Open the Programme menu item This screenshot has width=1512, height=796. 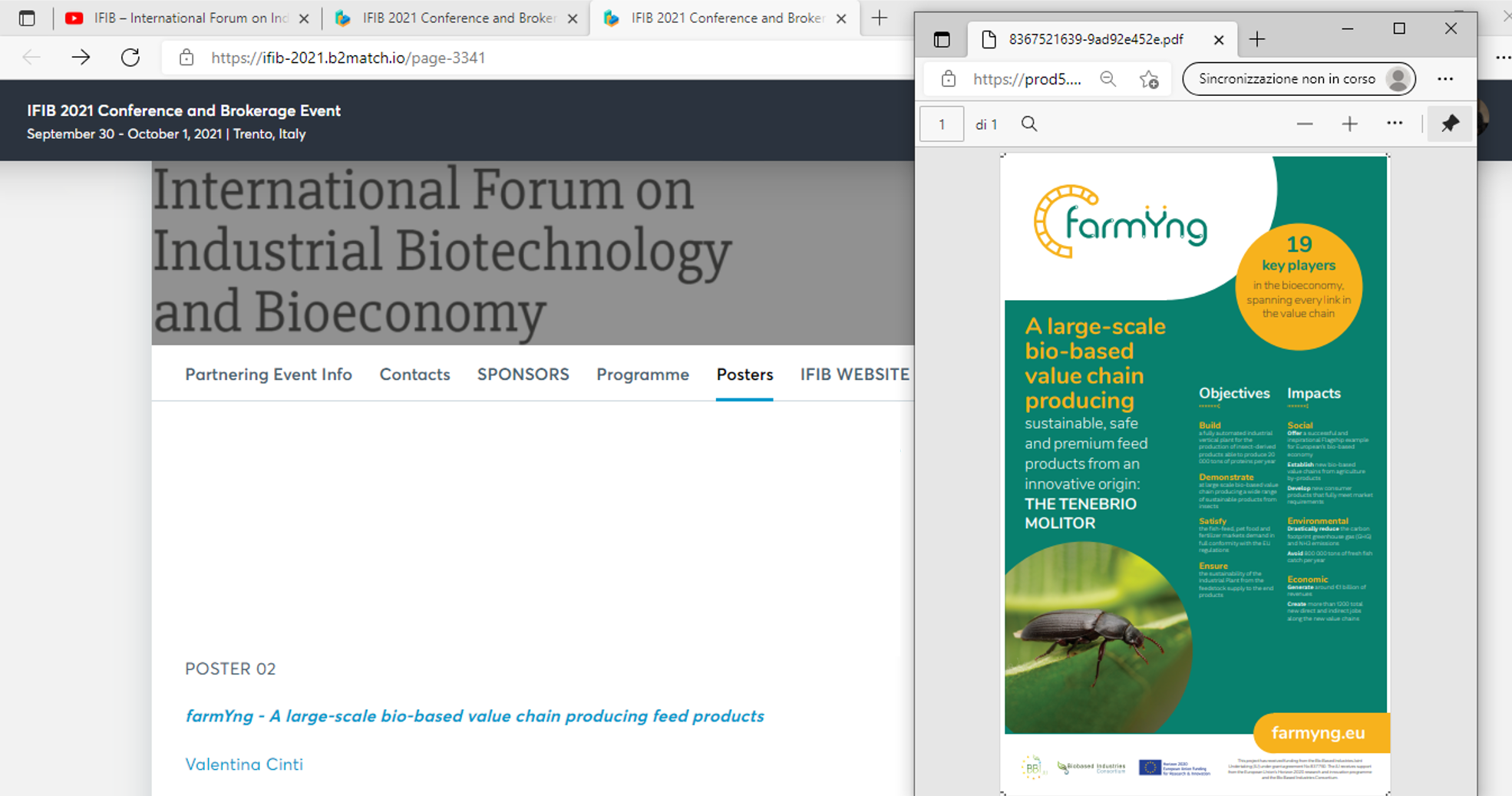tap(642, 375)
